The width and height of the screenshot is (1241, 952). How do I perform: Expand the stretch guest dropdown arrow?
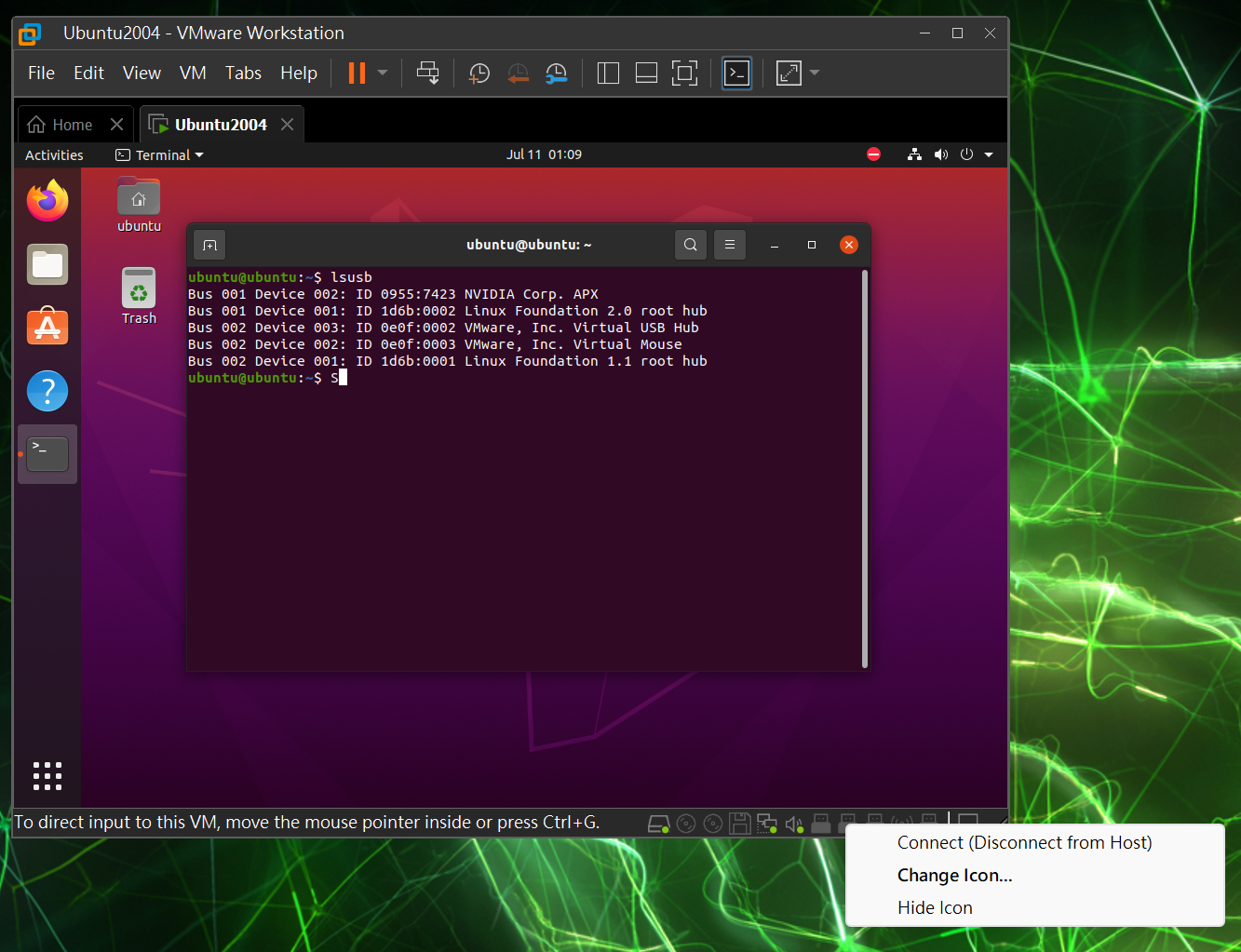(815, 73)
